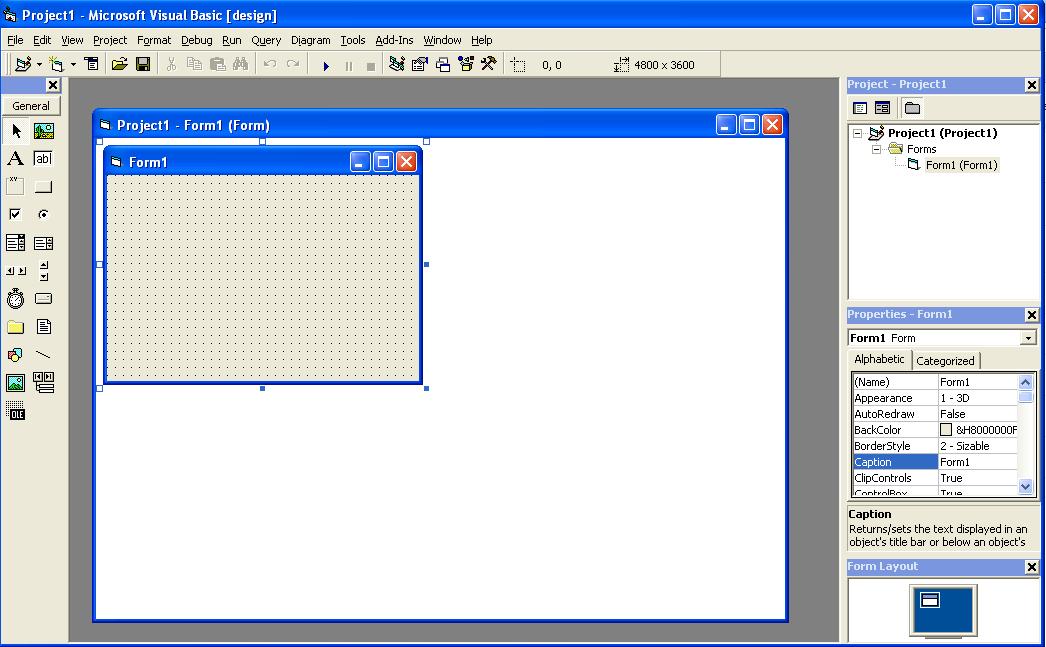Click the General toolbox tab button

click(31, 105)
